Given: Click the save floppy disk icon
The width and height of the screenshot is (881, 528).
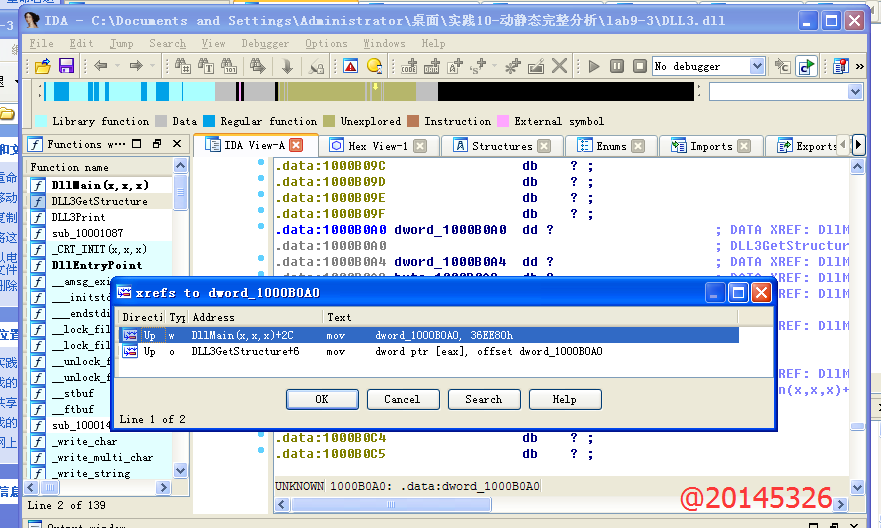Looking at the screenshot, I should pos(66,66).
